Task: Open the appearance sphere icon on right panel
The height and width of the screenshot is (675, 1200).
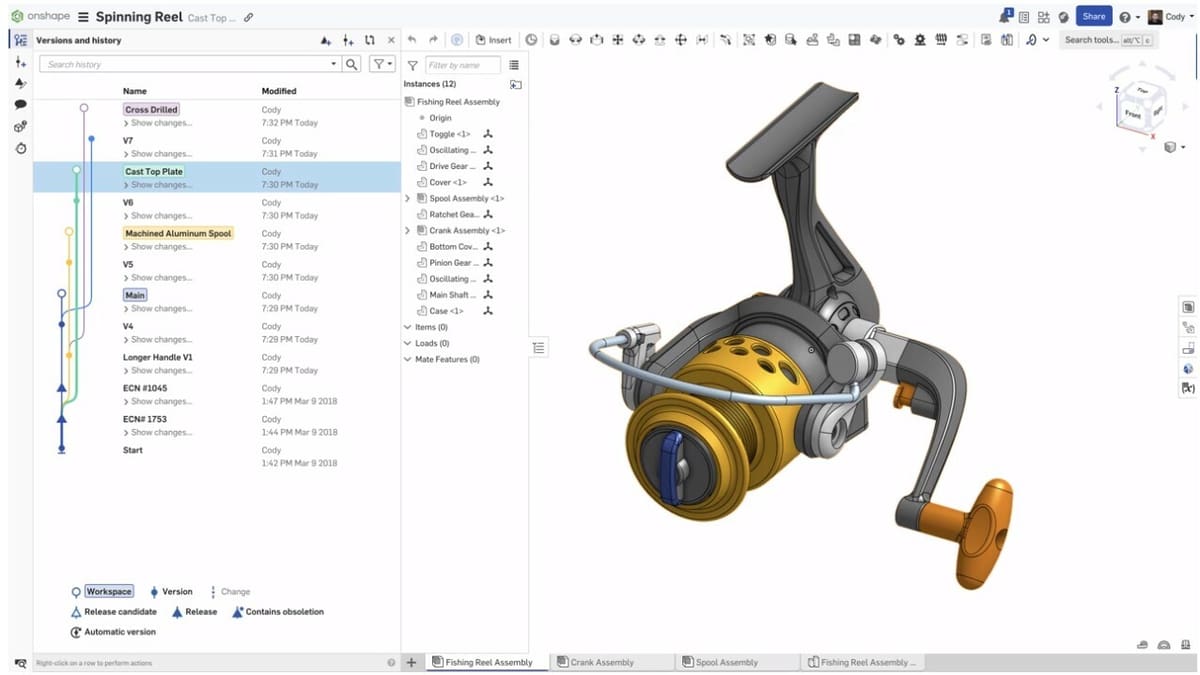Action: click(1188, 369)
